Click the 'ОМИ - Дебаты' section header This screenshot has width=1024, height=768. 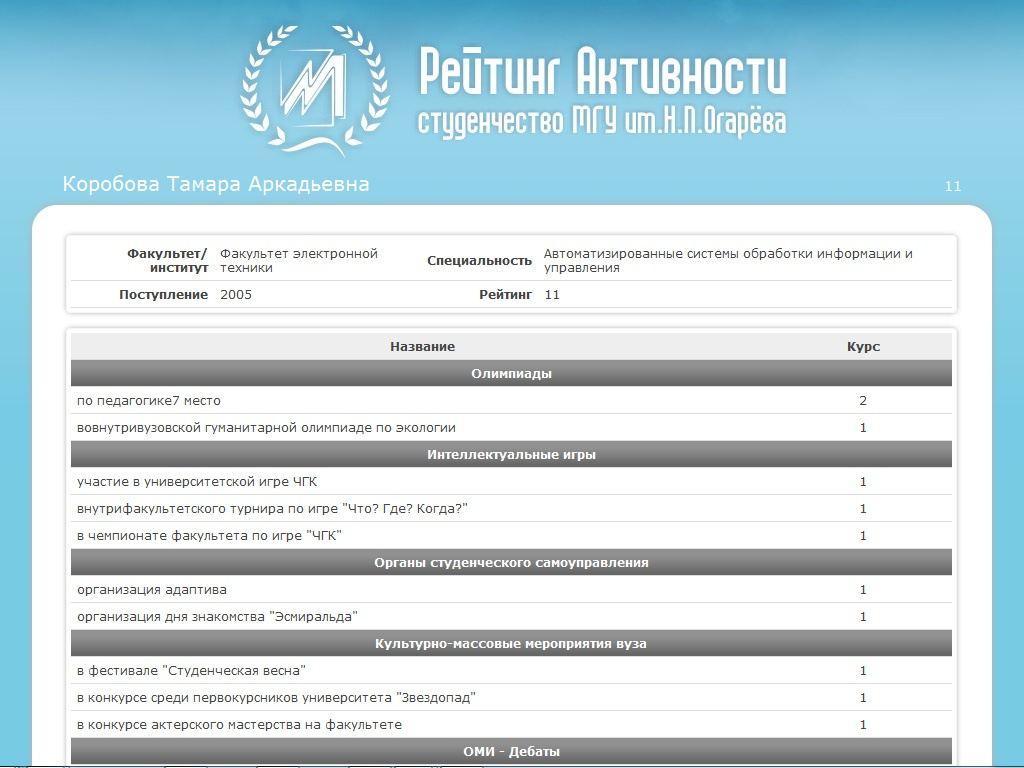(511, 752)
